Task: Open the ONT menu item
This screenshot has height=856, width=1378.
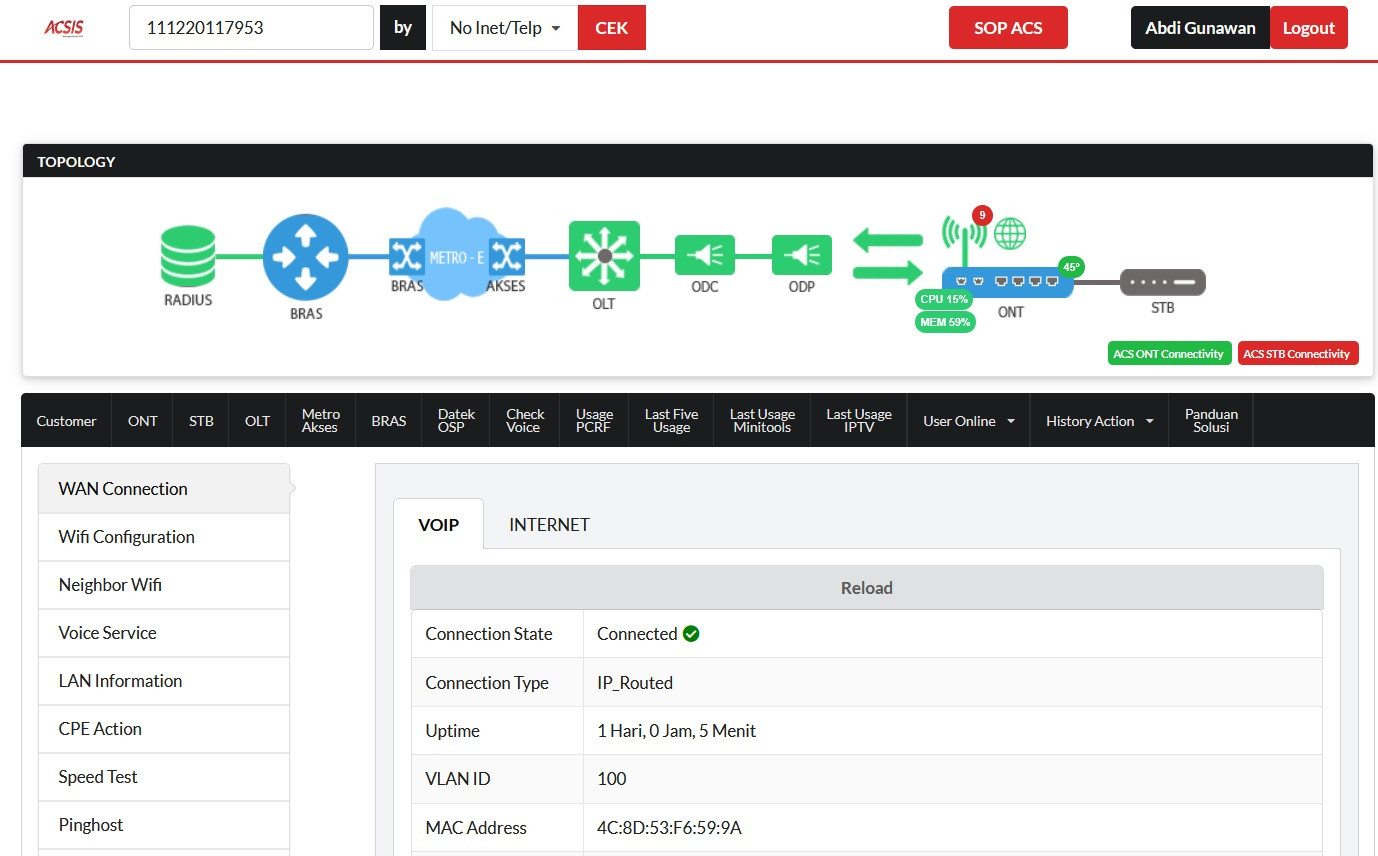Action: (x=143, y=421)
